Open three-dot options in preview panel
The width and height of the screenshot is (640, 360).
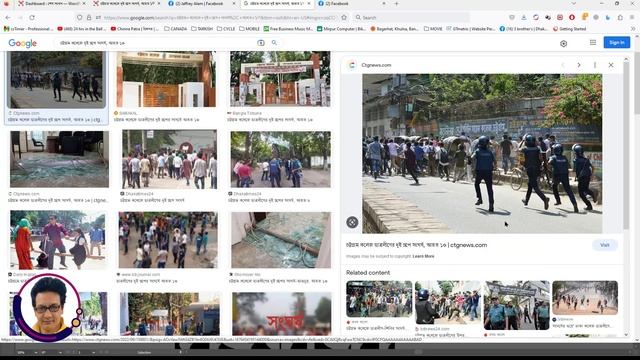coord(595,65)
